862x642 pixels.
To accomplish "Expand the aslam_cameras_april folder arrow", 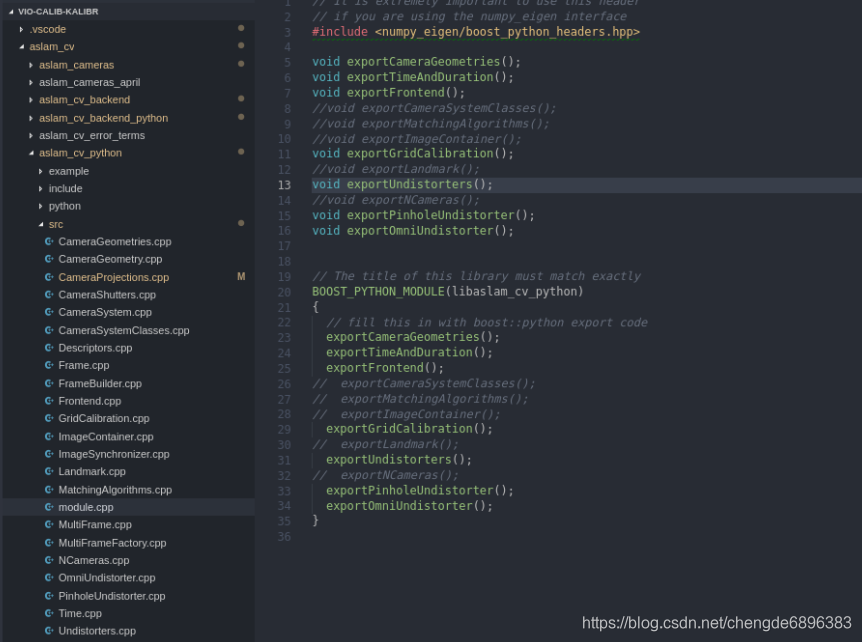I will (31, 82).
